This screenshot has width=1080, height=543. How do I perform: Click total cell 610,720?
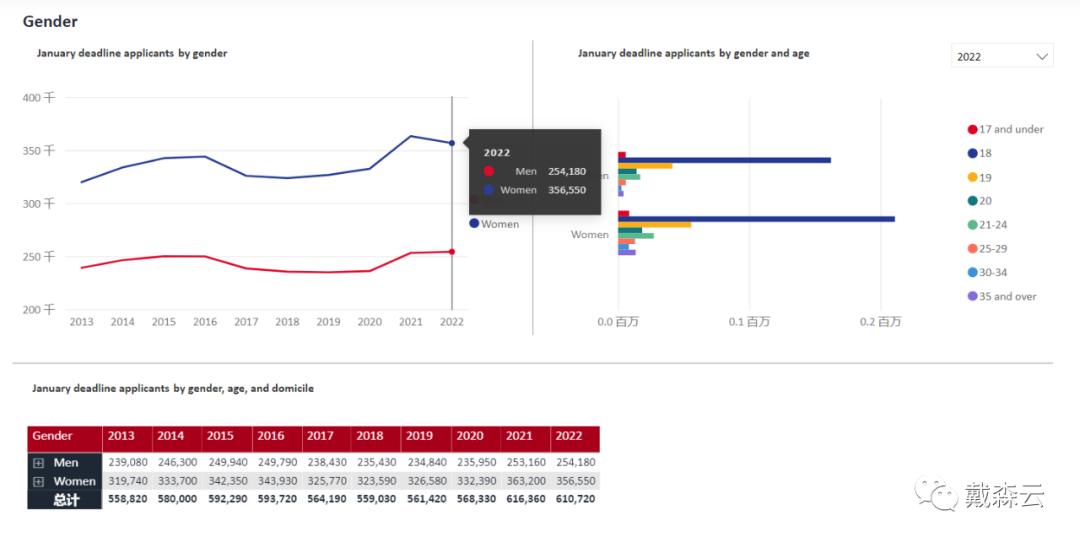pyautogui.click(x=575, y=498)
